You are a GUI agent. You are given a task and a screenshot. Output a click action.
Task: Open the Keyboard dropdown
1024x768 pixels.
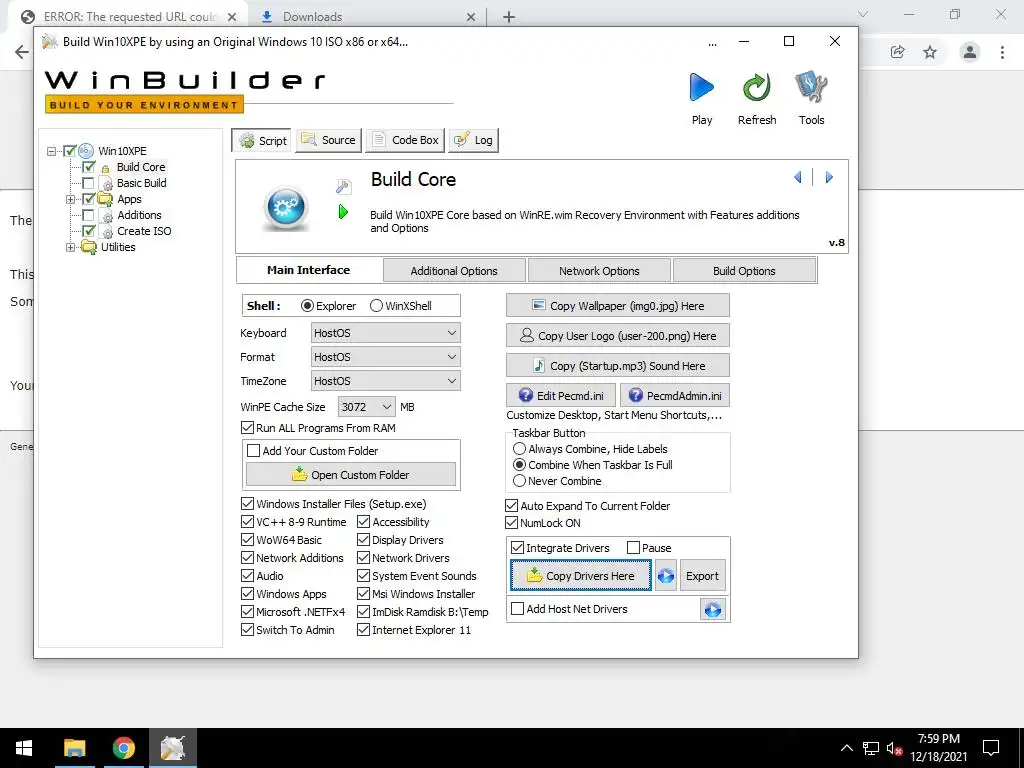click(385, 333)
